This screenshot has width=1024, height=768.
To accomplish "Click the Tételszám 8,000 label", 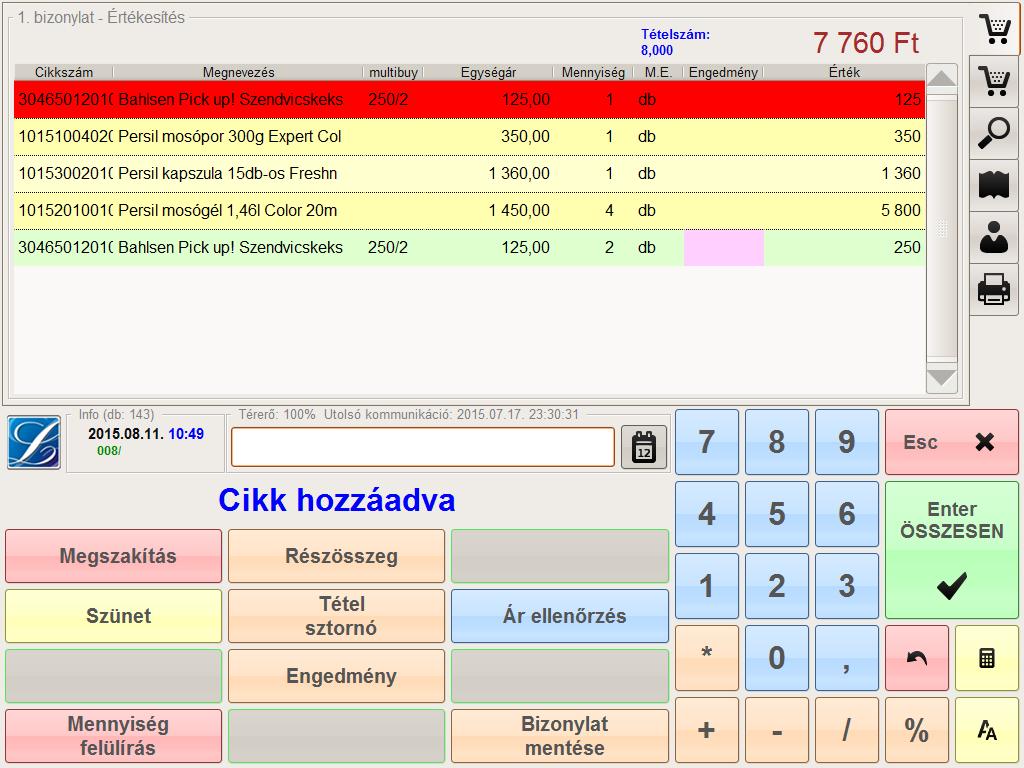I will pyautogui.click(x=675, y=42).
